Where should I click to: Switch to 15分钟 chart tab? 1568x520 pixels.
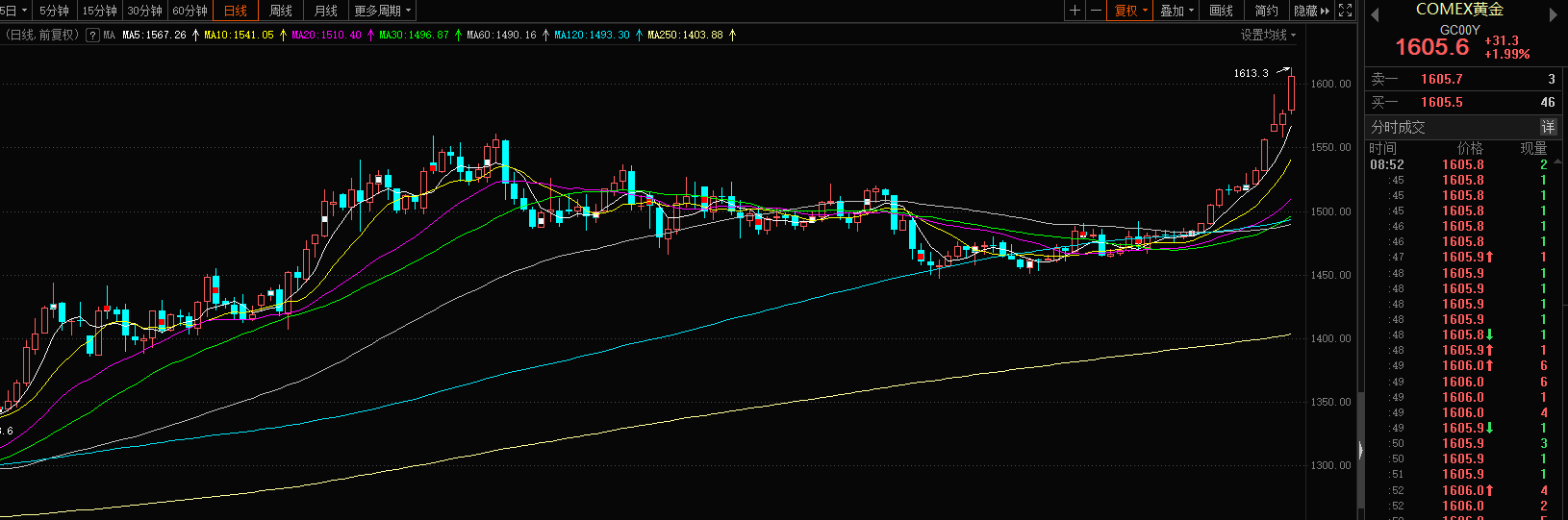100,11
